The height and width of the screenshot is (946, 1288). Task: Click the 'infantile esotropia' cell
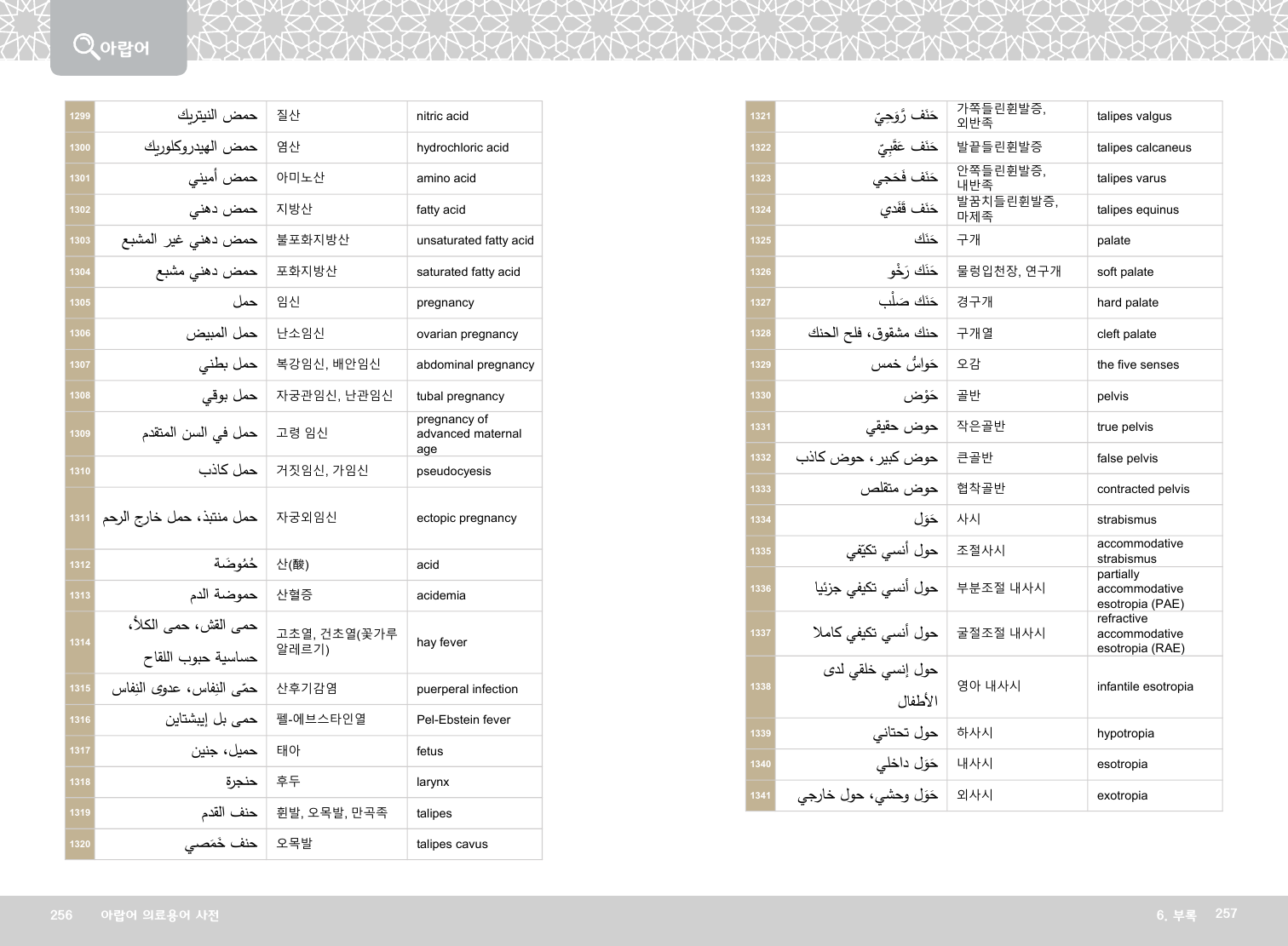coord(1144,686)
